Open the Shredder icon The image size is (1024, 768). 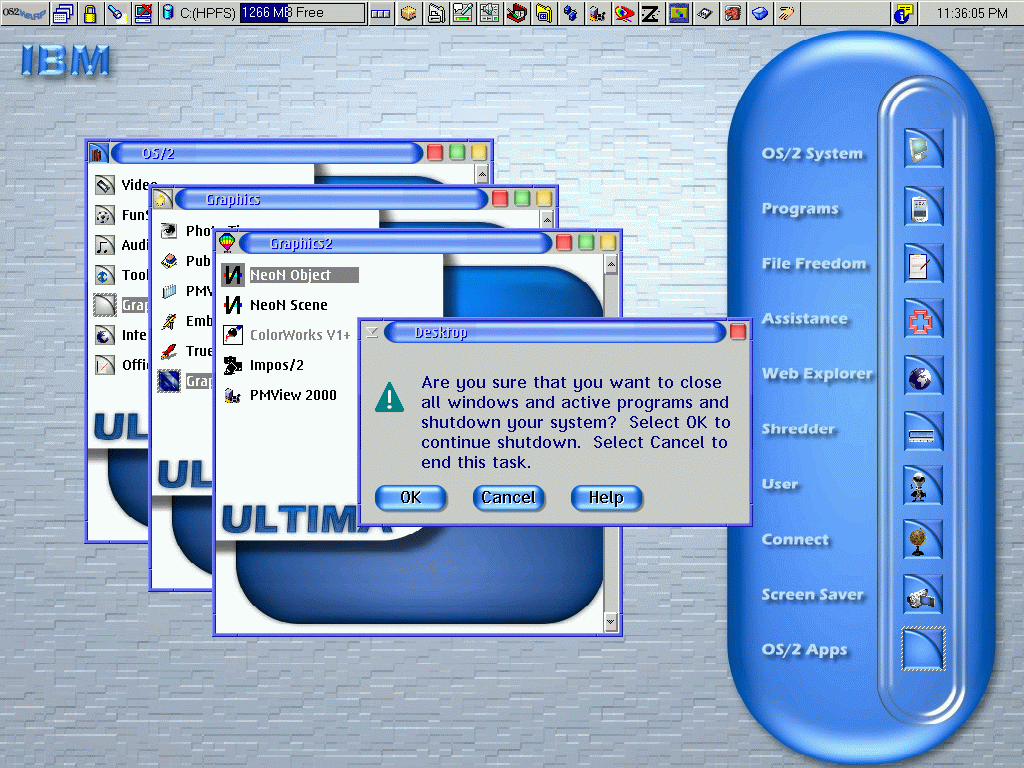pos(922,431)
